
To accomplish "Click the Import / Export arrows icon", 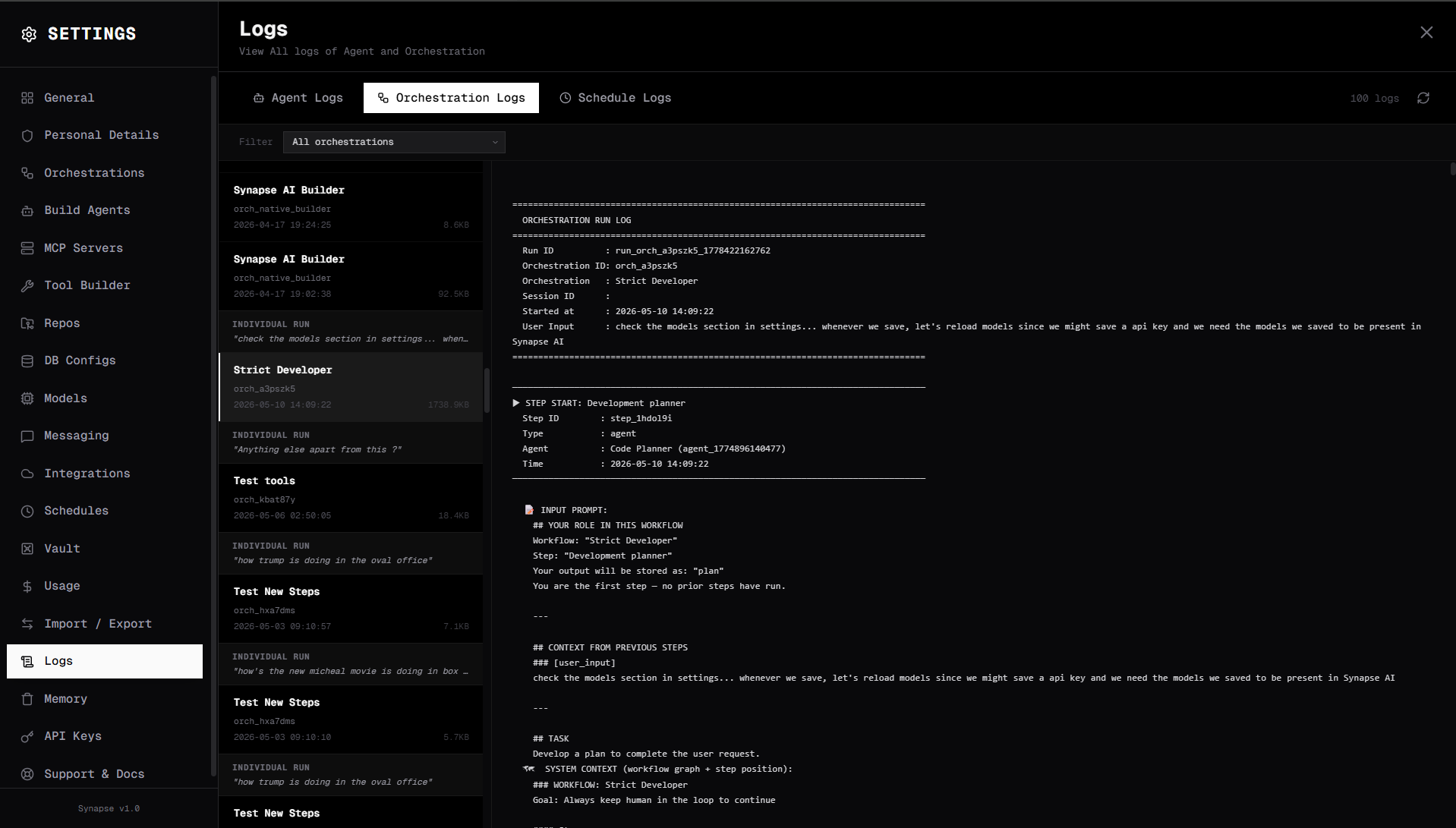I will click(27, 624).
